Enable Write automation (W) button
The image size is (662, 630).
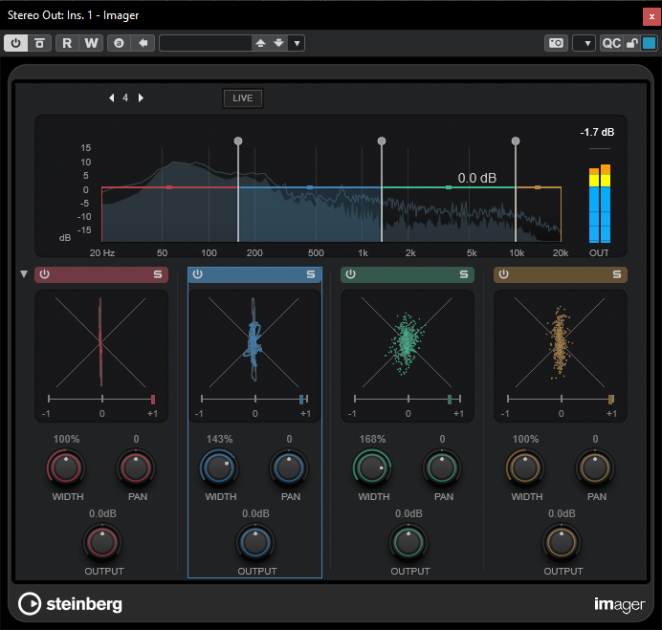pyautogui.click(x=91, y=43)
